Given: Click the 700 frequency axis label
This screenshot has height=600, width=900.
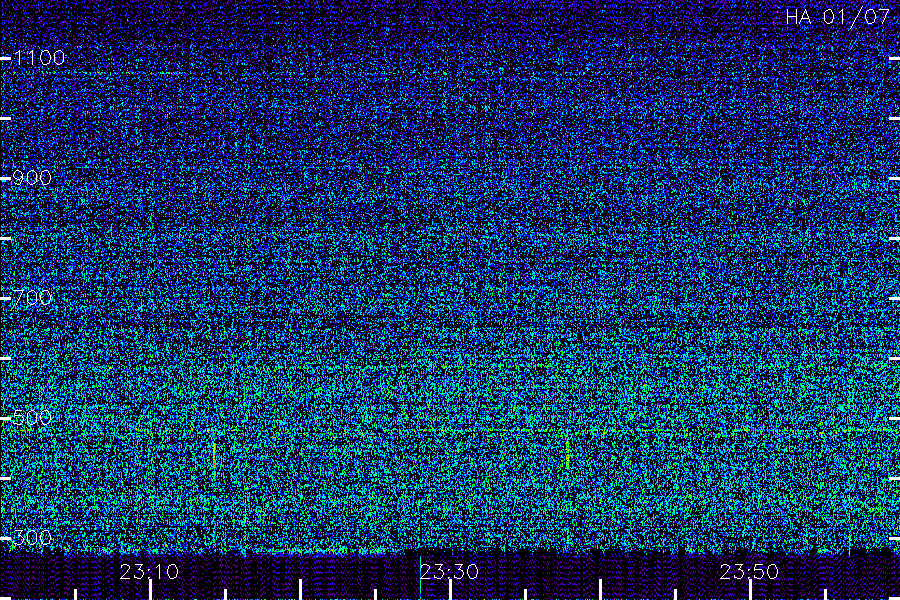Looking at the screenshot, I should tap(32, 297).
